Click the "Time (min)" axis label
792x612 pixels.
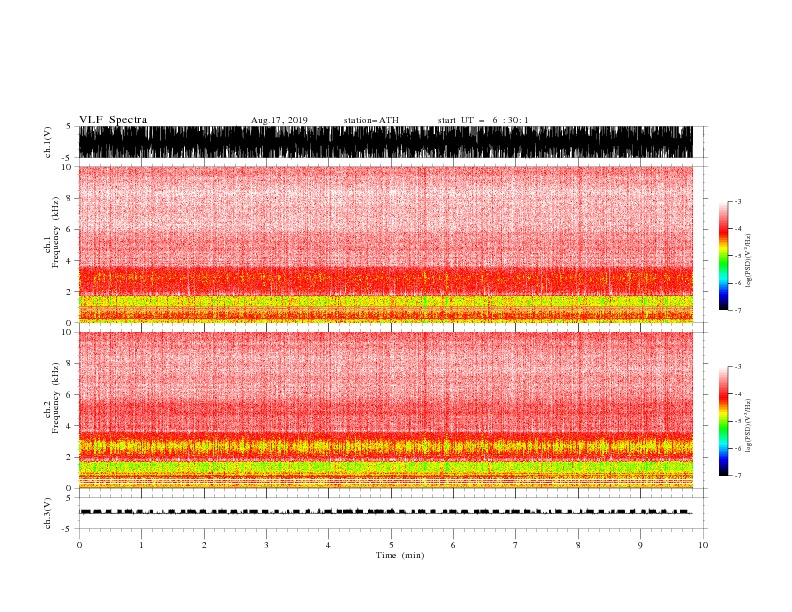pyautogui.click(x=400, y=555)
